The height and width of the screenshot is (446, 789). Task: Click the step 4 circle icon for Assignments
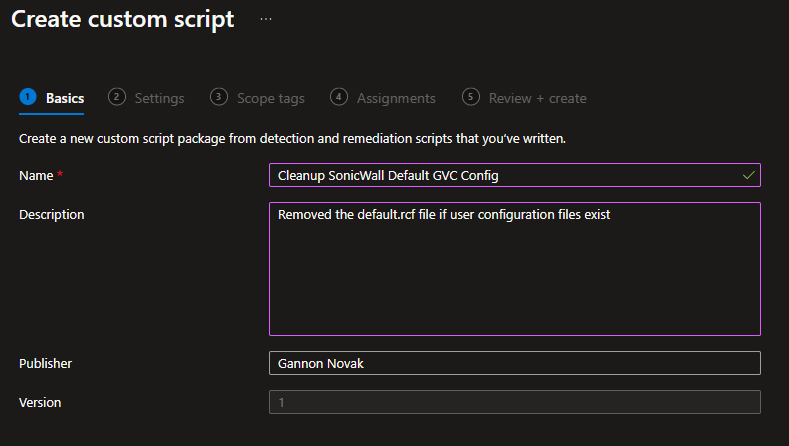339,97
